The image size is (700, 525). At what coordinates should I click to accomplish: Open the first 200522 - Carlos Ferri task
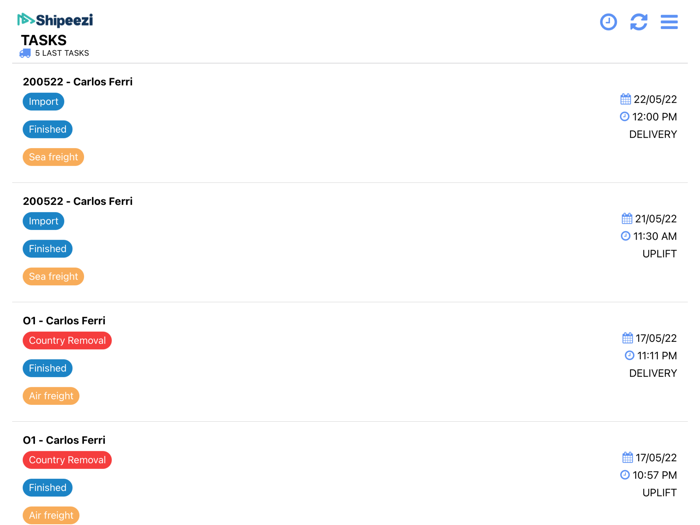pos(78,82)
